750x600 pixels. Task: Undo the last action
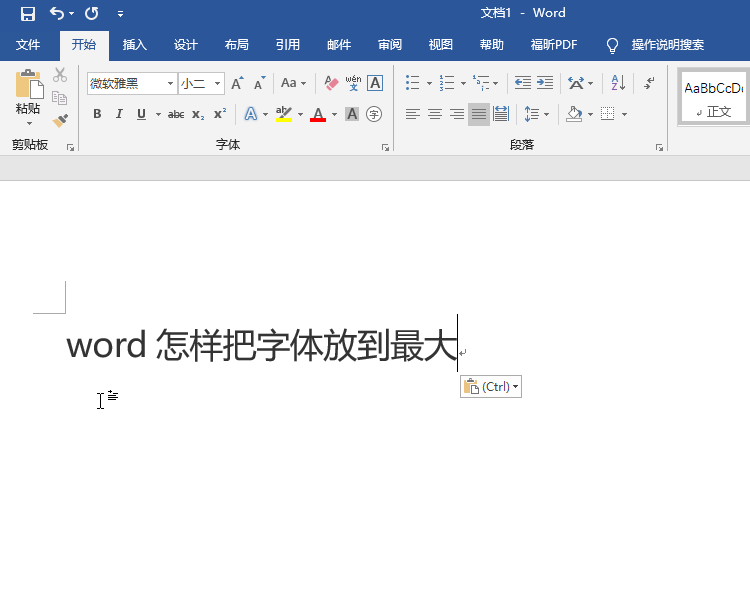(56, 13)
